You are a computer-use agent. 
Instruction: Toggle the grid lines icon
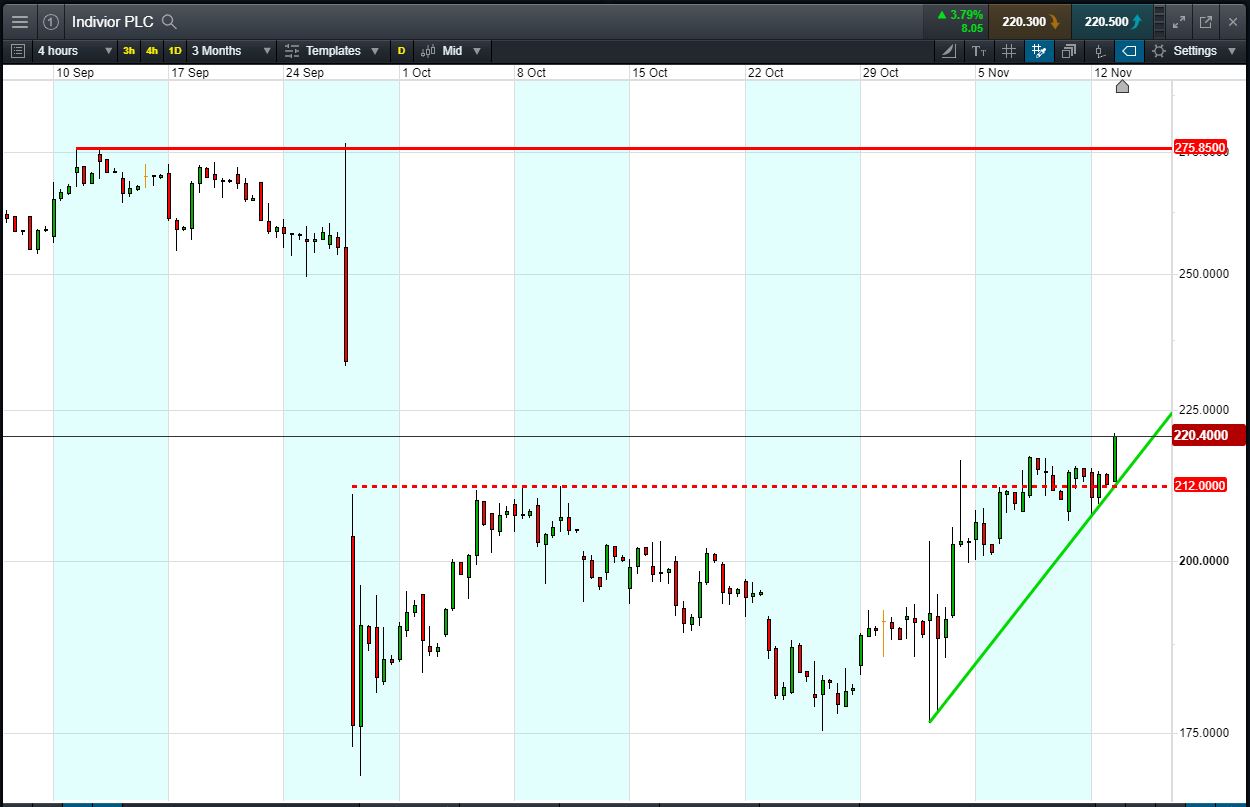(1009, 50)
